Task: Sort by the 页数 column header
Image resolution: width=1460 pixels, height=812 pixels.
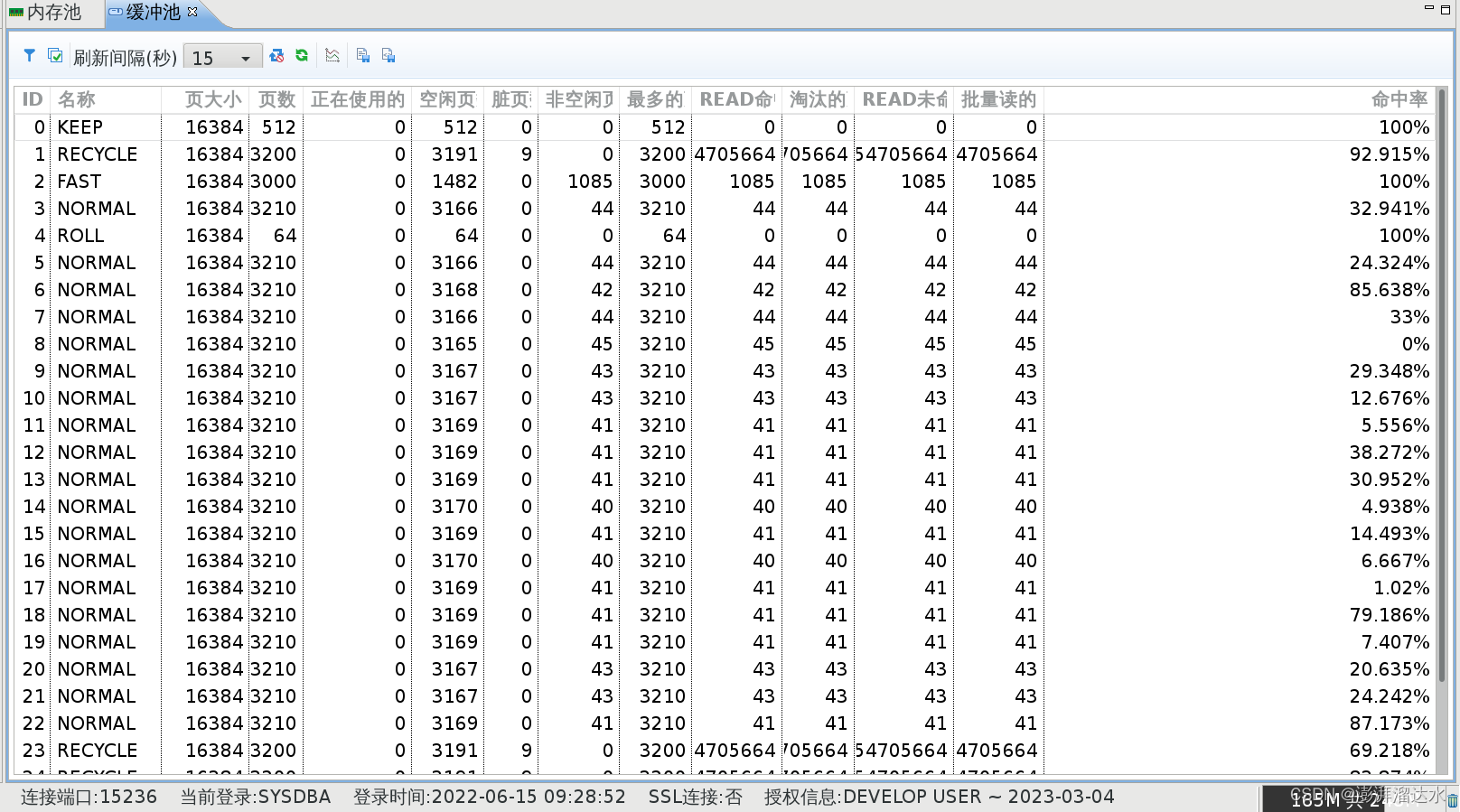Action: (275, 99)
